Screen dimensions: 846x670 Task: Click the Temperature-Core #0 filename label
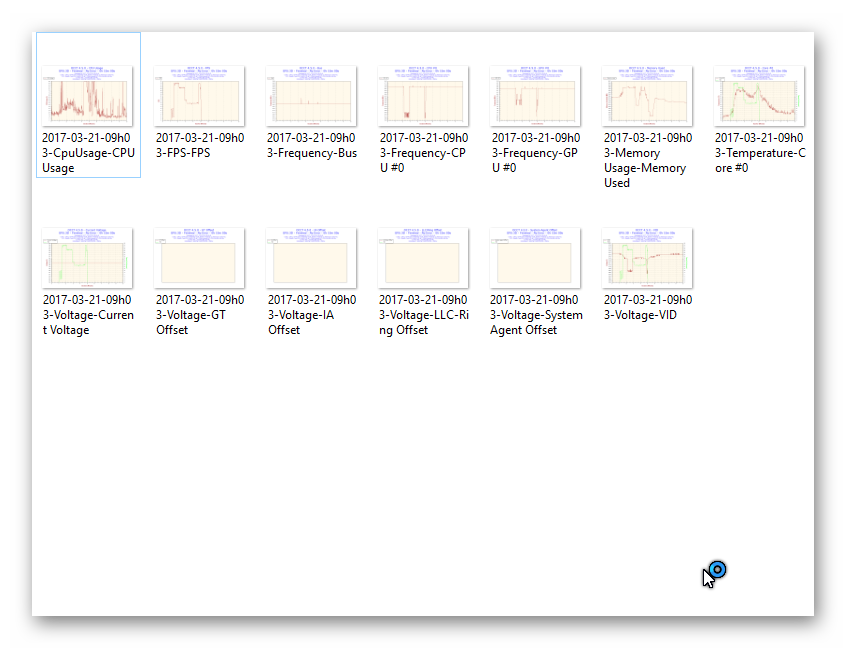759,153
